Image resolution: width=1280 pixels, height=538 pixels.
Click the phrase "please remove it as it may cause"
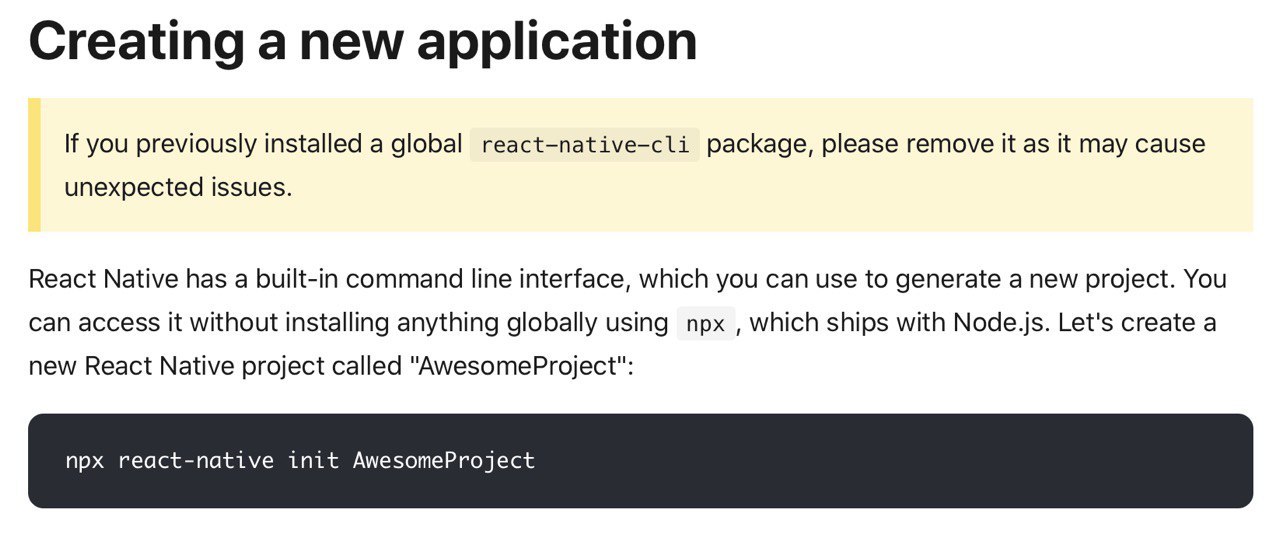click(1014, 144)
